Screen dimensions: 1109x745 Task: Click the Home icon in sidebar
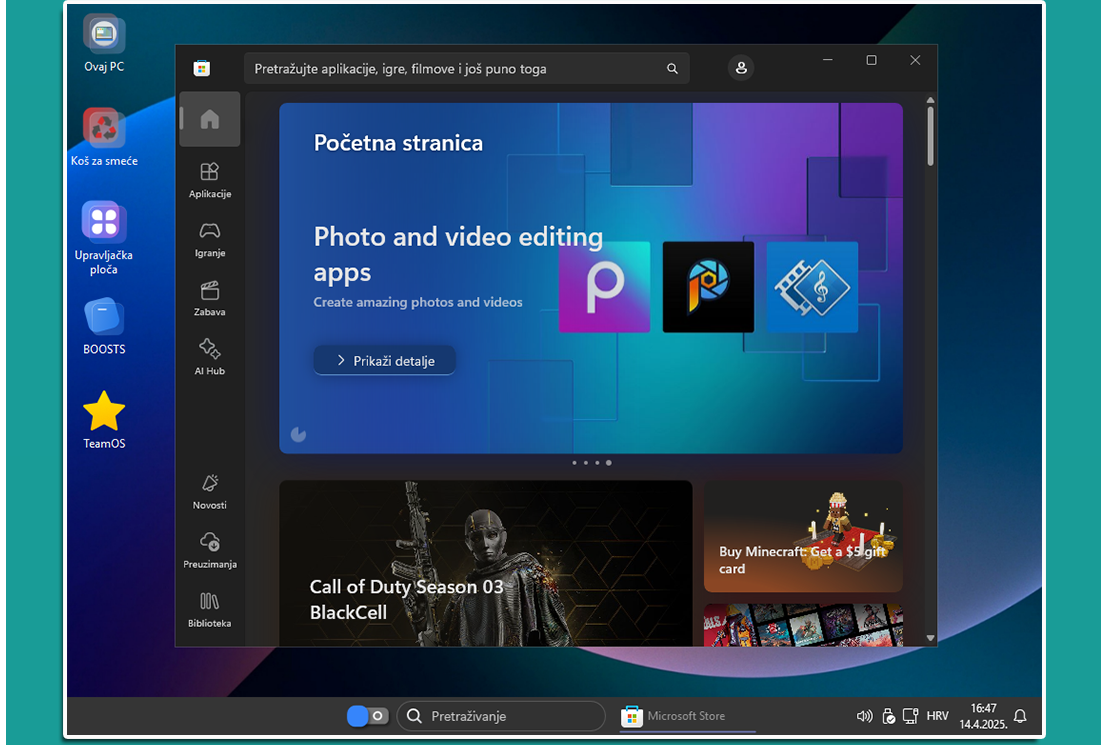tap(210, 120)
